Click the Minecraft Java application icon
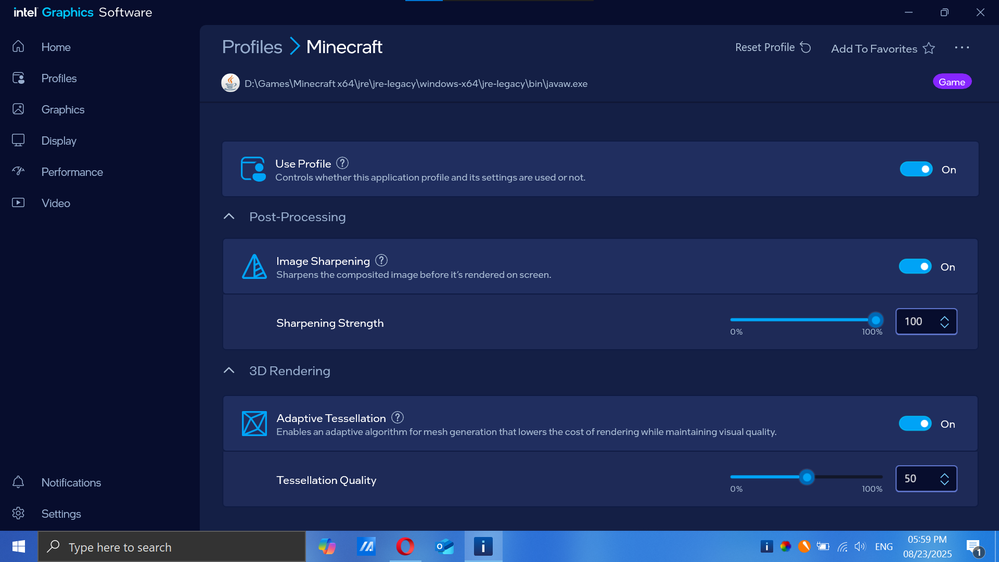 click(x=230, y=83)
